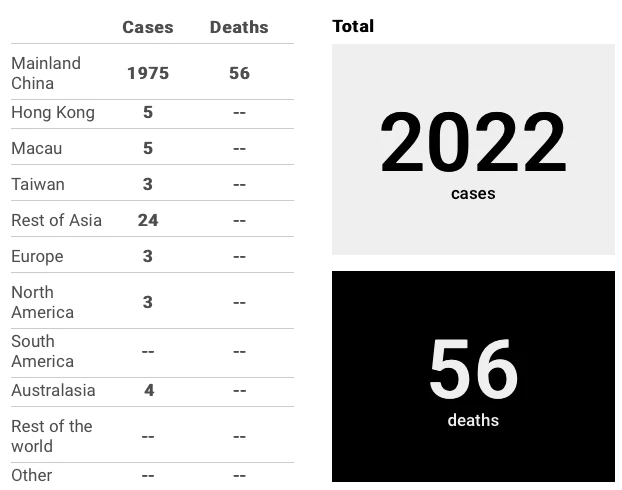Click the North America row label

pos(42,302)
